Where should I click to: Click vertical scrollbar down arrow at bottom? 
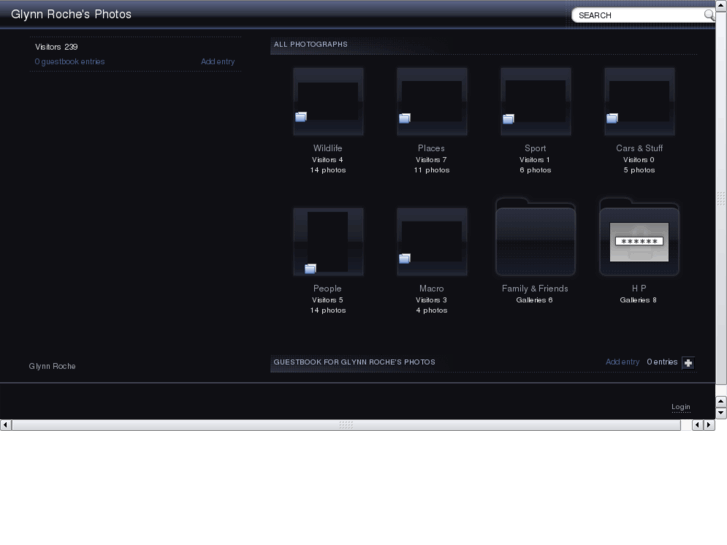coord(721,412)
